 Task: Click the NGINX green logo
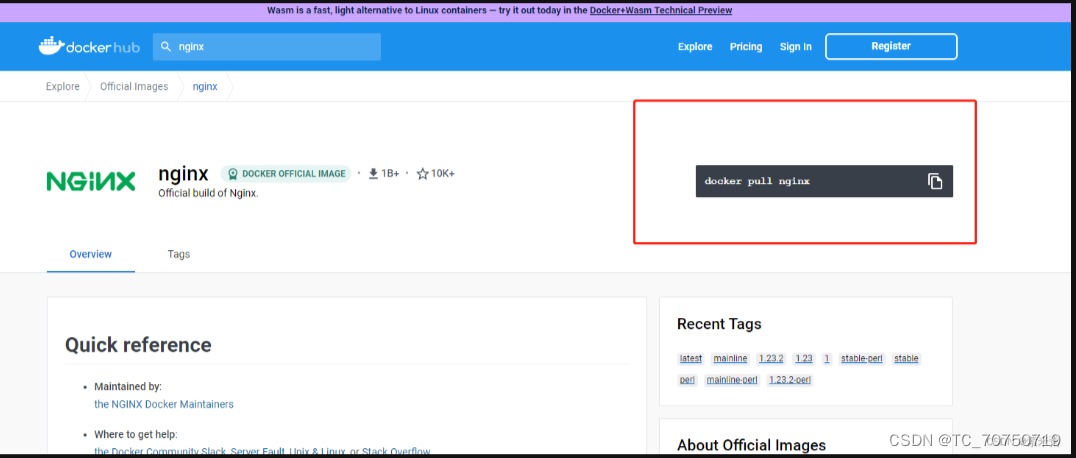91,181
